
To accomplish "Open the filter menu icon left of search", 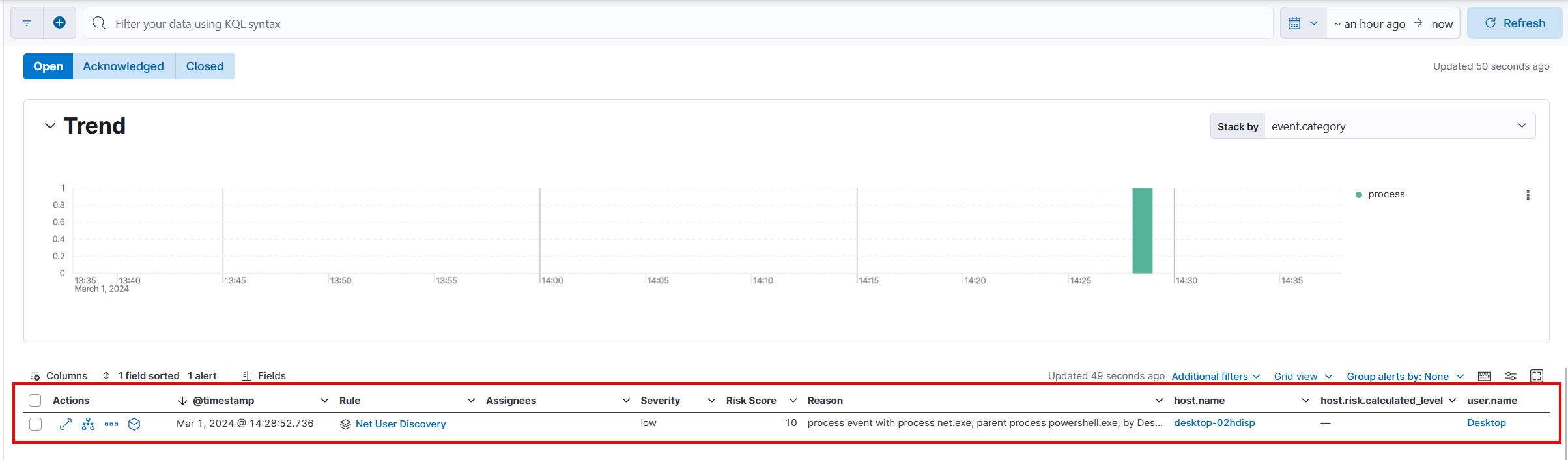I will [x=27, y=23].
